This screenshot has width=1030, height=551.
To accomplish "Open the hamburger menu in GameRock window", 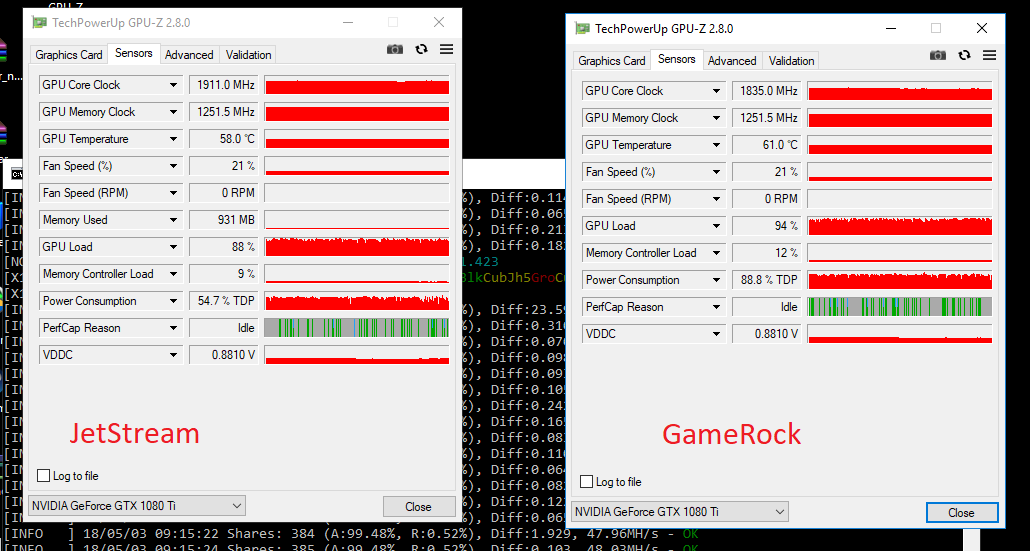I will (990, 55).
